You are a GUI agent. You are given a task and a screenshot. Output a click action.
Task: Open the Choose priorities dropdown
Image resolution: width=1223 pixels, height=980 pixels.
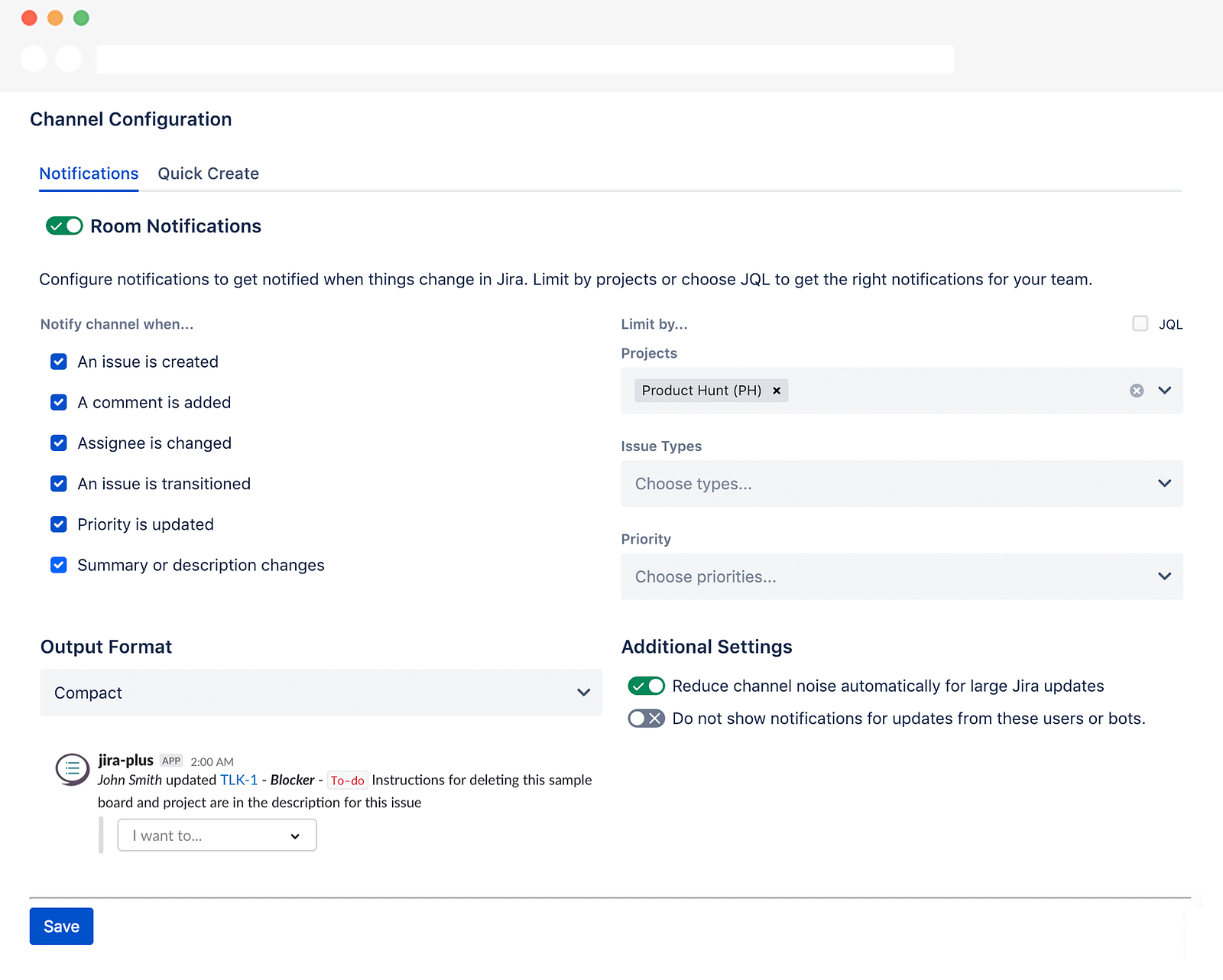coord(901,576)
